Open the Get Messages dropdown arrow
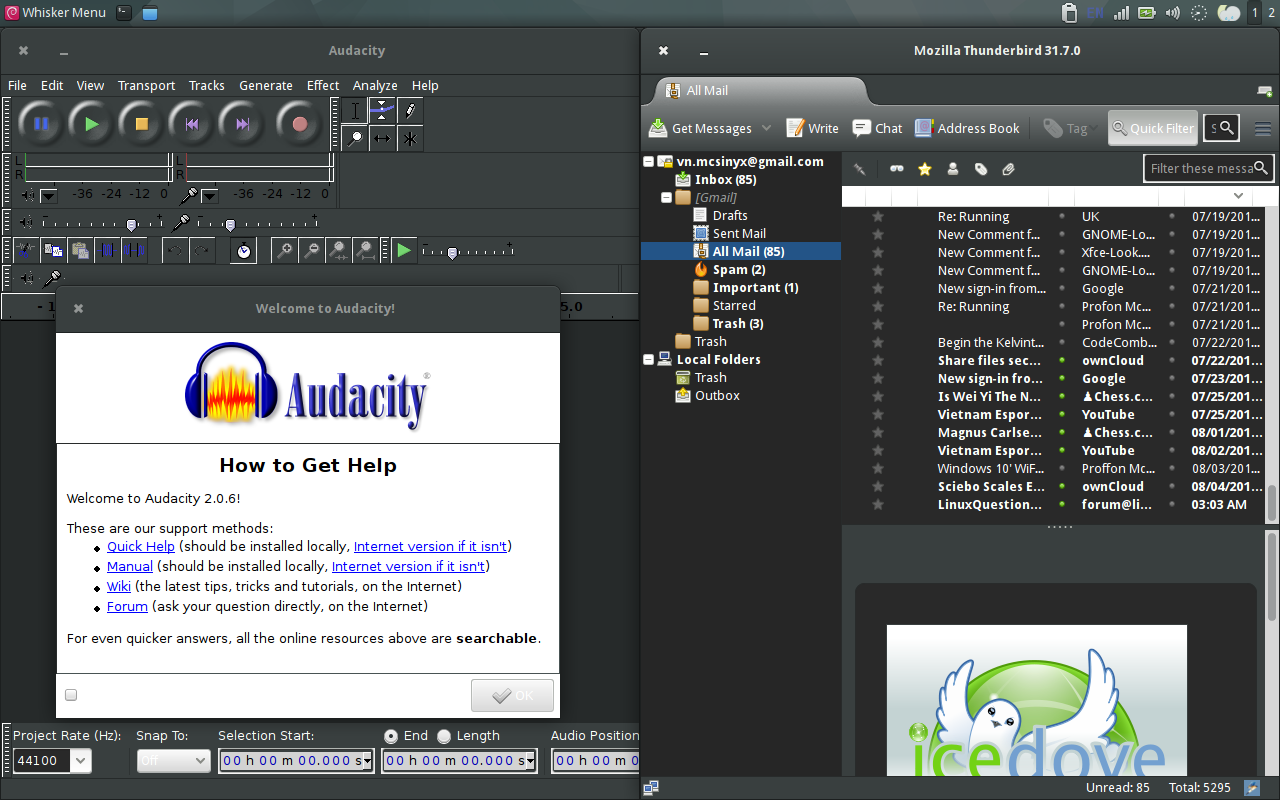The height and width of the screenshot is (800, 1280). (766, 128)
